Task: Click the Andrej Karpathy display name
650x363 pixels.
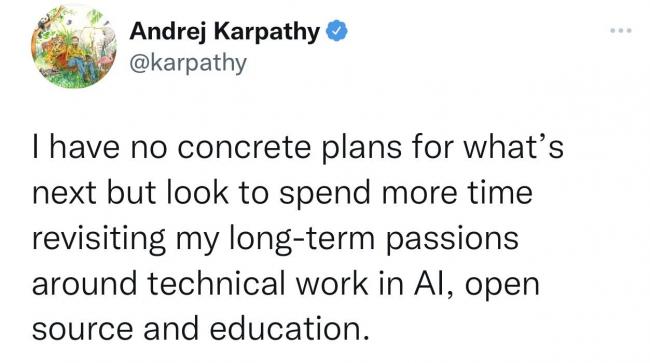Action: [x=225, y=31]
